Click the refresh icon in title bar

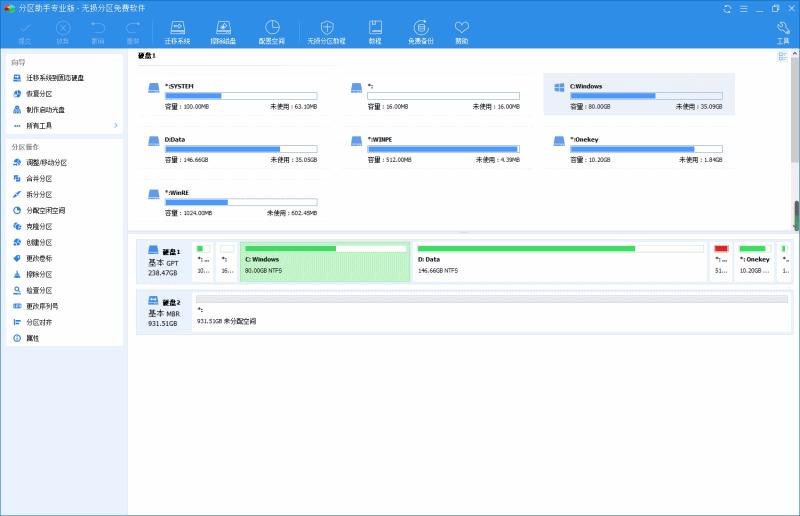point(728,9)
